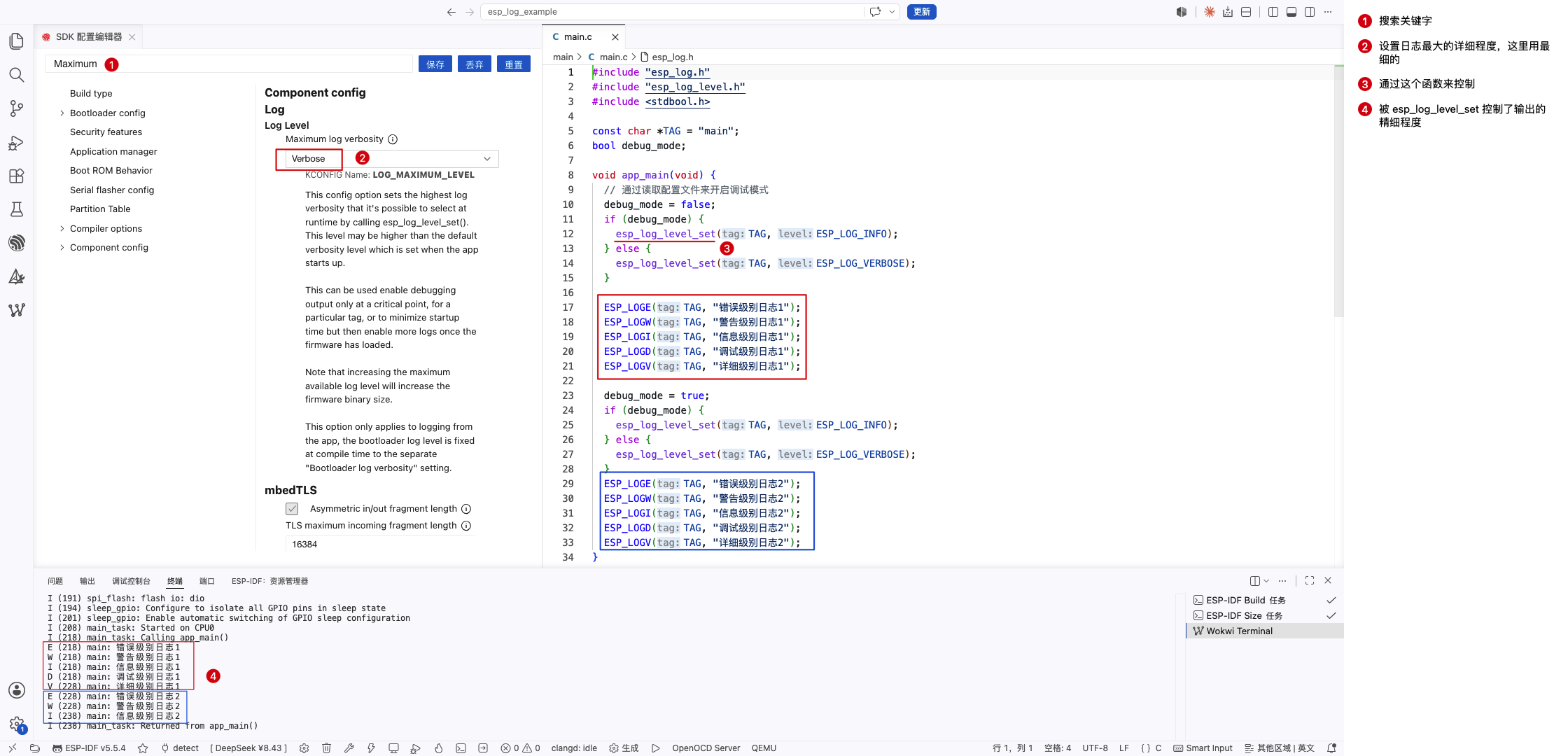Open the AI chat icon in title bar
The width and height of the screenshot is (1568, 756).
click(875, 12)
